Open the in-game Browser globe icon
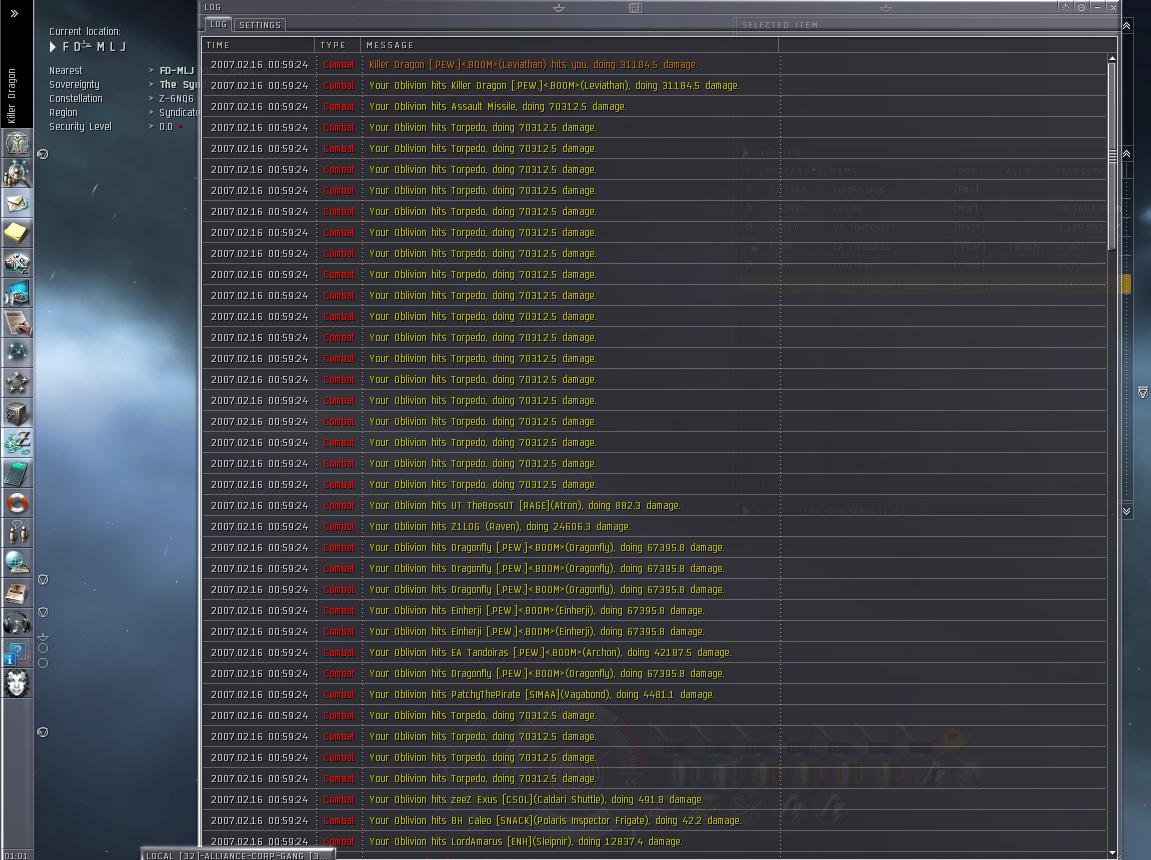Screen dimensions: 1151x860 click(x=17, y=564)
